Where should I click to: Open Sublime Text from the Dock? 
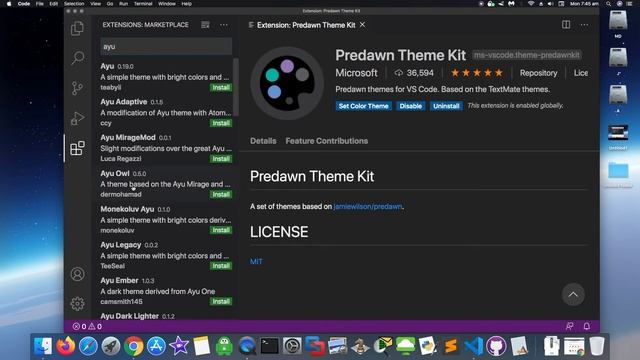[x=451, y=346]
